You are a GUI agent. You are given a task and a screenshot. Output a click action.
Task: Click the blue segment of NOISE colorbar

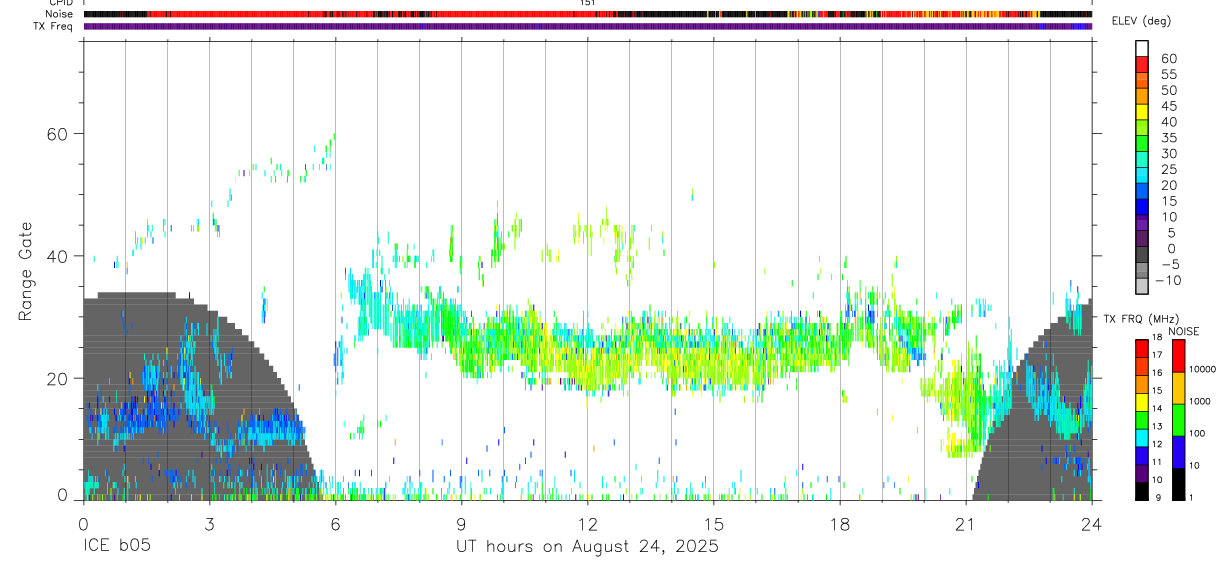tap(1178, 451)
